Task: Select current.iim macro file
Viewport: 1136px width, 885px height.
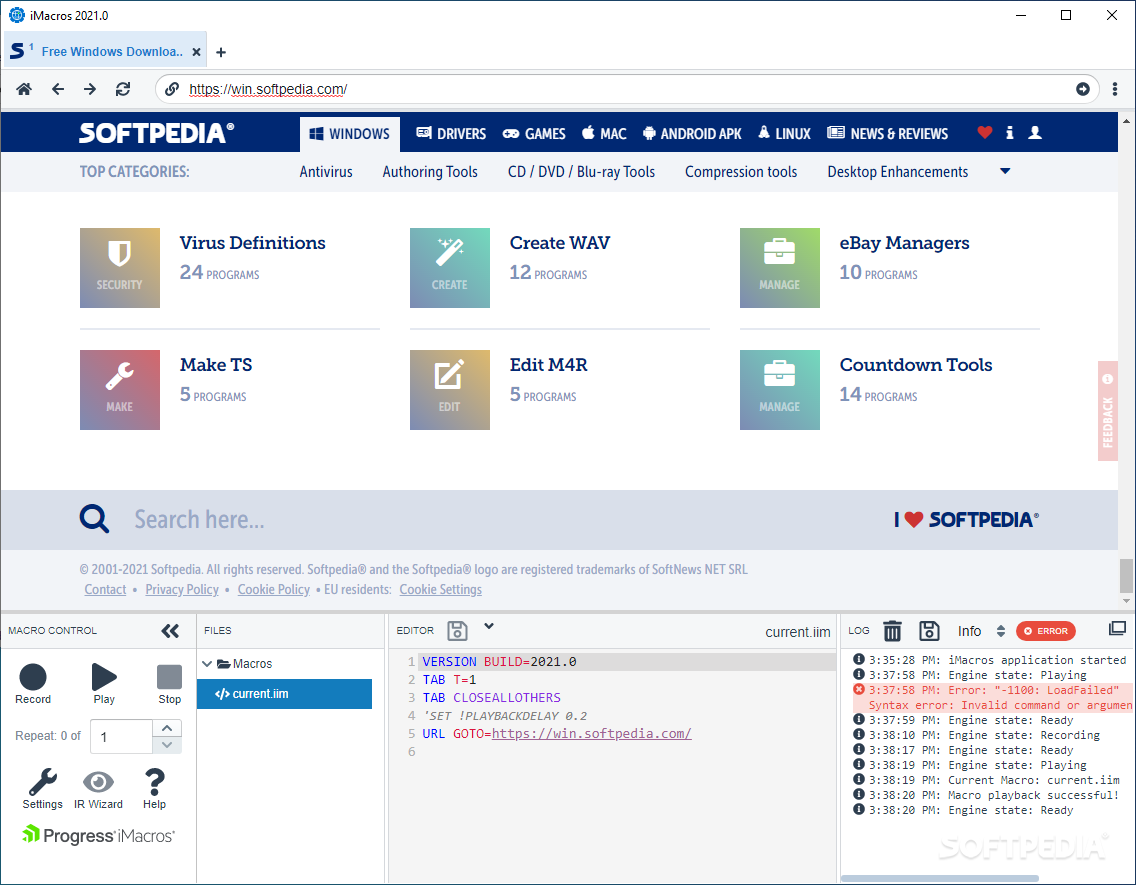Action: click(285, 694)
